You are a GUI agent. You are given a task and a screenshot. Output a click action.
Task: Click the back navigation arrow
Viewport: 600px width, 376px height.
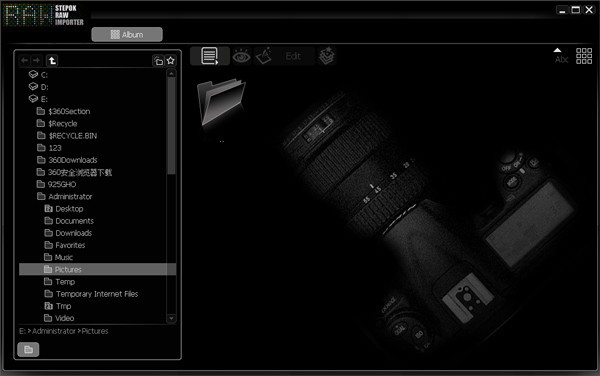pos(24,60)
